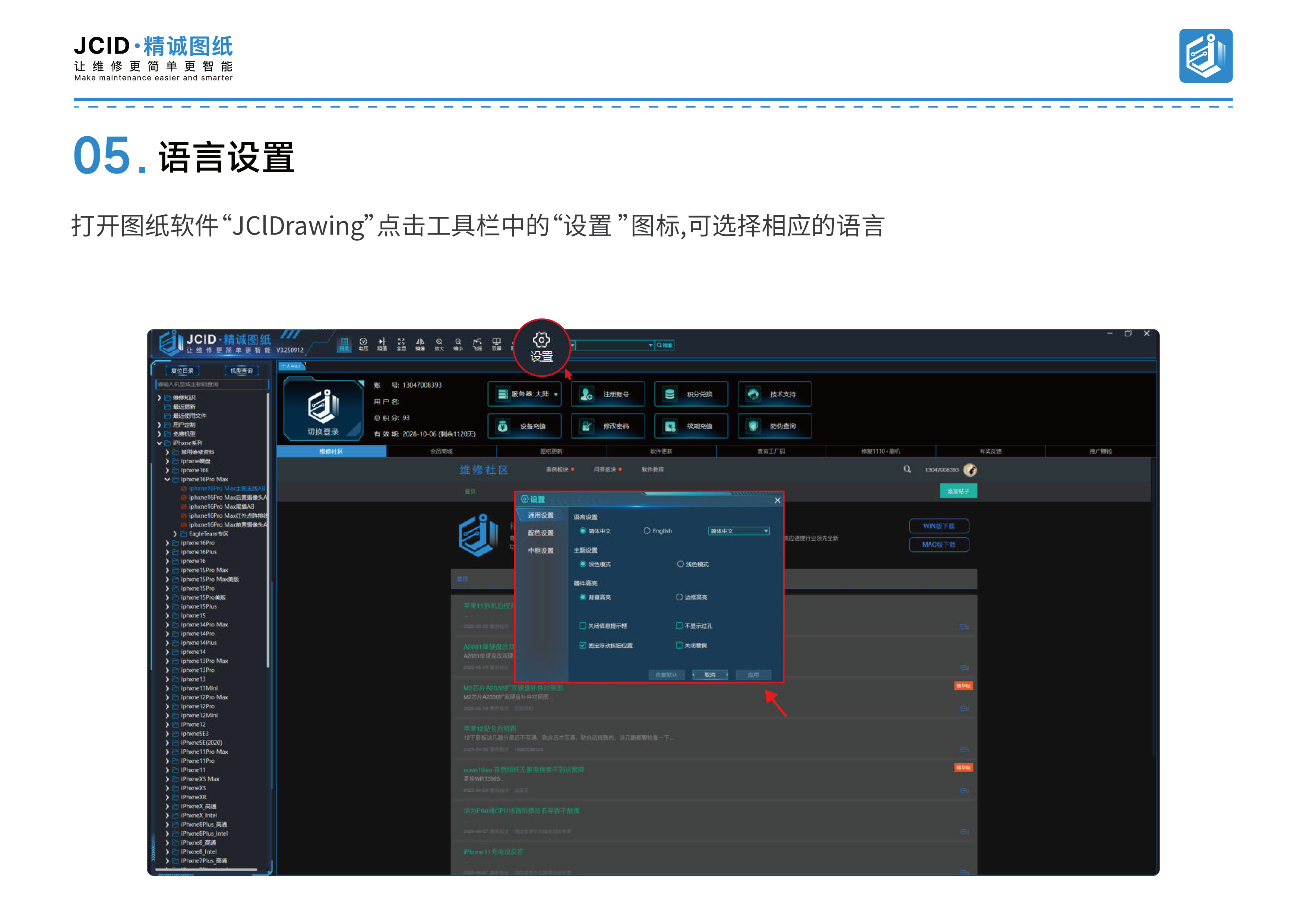Viewport: 1307px width, 924px height.
Task: Expand the EagleTeam专区 tree node
Action: [175, 534]
